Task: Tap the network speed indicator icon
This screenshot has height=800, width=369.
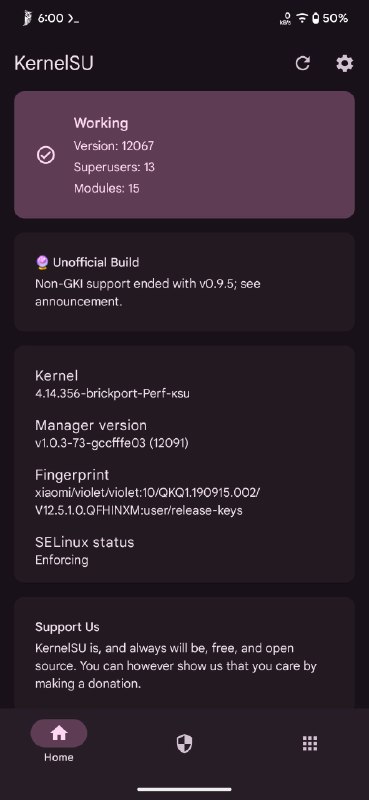Action: 286,18
